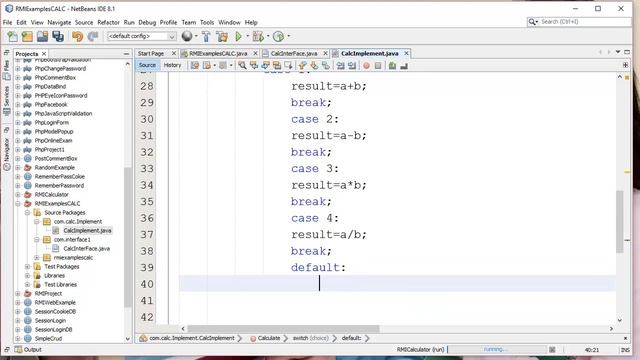The height and width of the screenshot is (360, 640).
Task: Click the Last Edit editor icon
Action: (195, 65)
